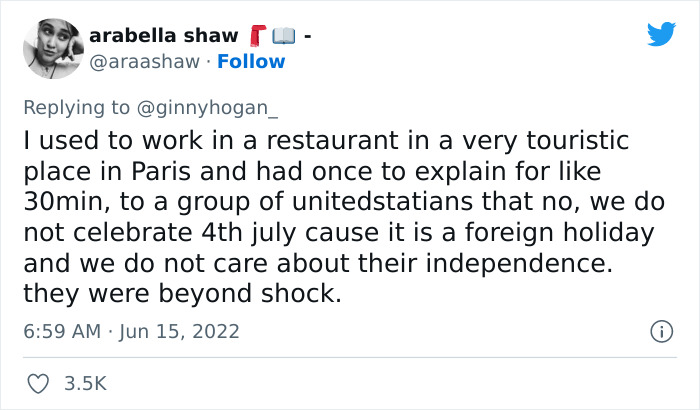Viewport: 700px width, 410px height.
Task: Open the circled info icon
Action: coord(661,331)
